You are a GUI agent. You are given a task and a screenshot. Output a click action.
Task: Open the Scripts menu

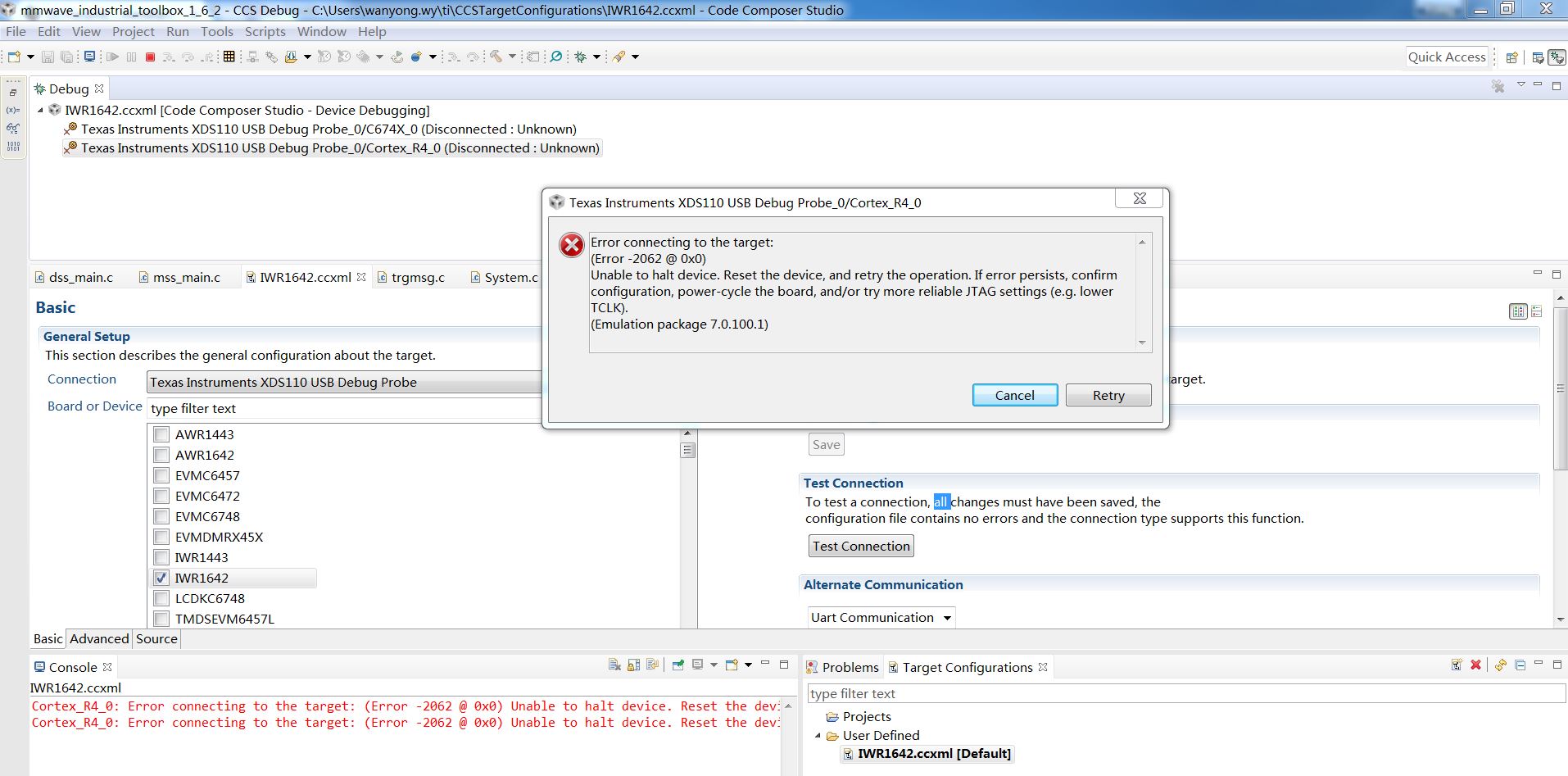click(265, 31)
